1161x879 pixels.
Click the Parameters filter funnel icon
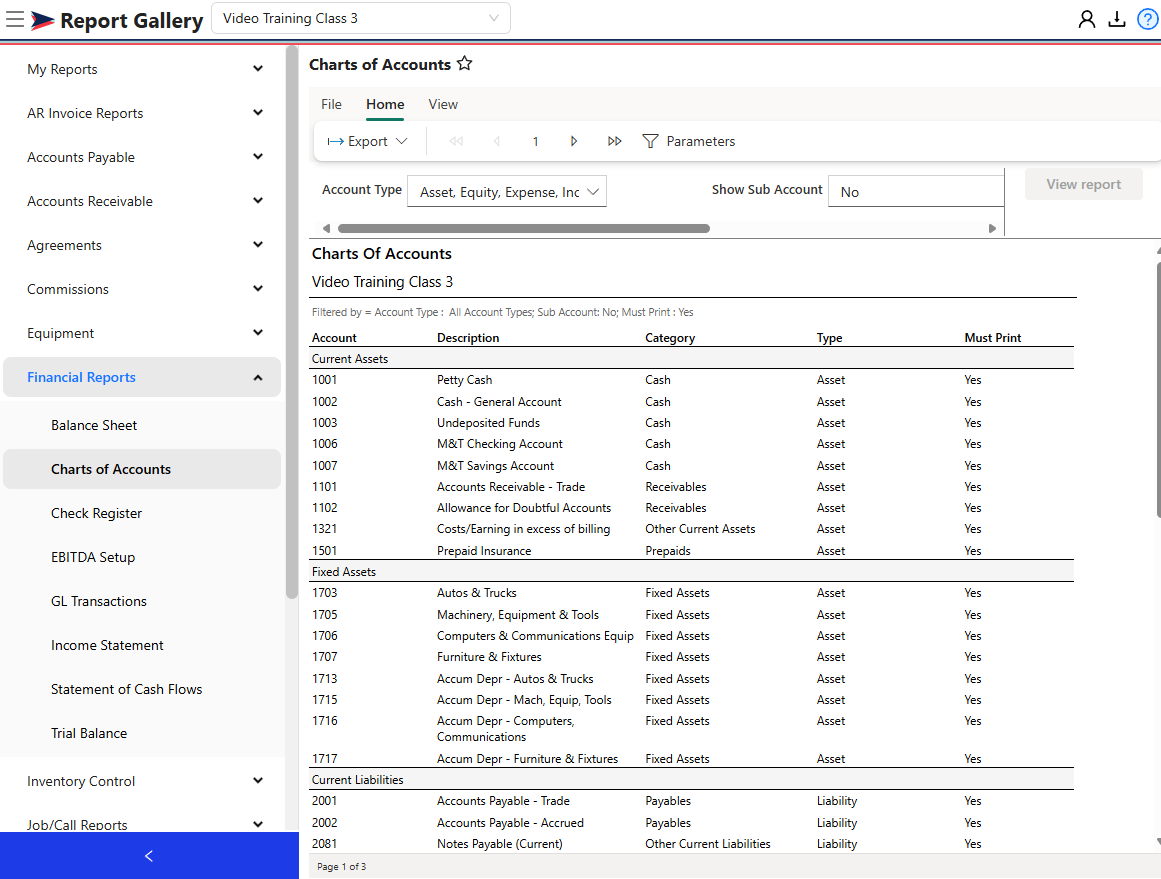click(x=650, y=141)
